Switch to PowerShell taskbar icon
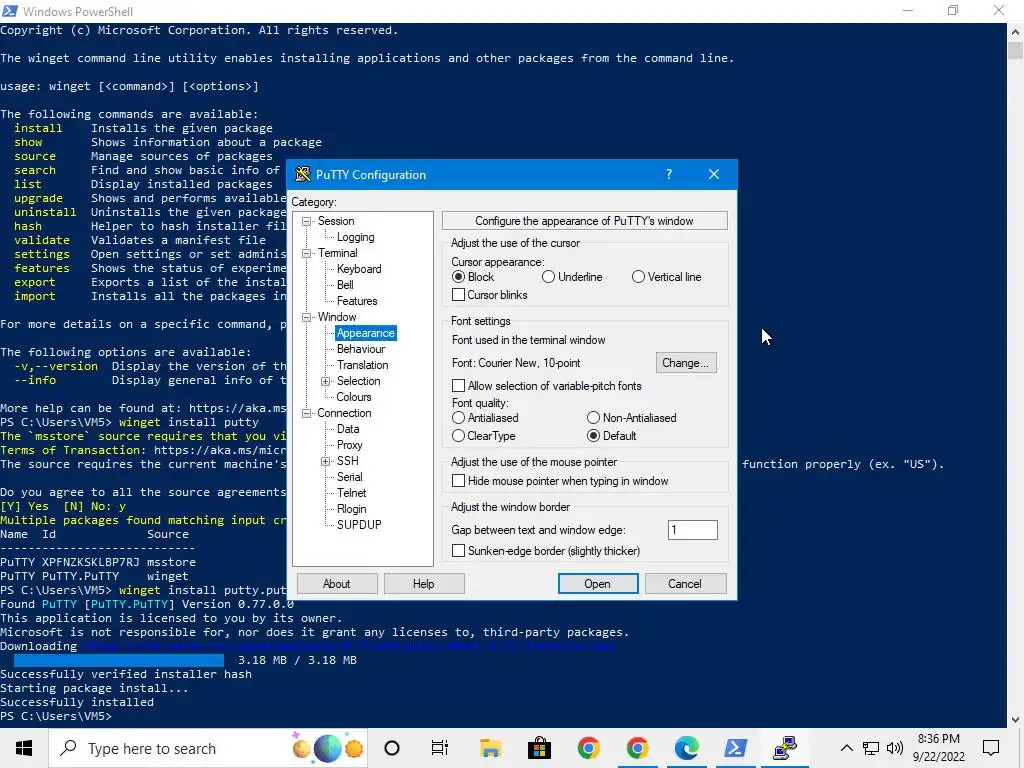The width and height of the screenshot is (1024, 768). pyautogui.click(x=735, y=748)
